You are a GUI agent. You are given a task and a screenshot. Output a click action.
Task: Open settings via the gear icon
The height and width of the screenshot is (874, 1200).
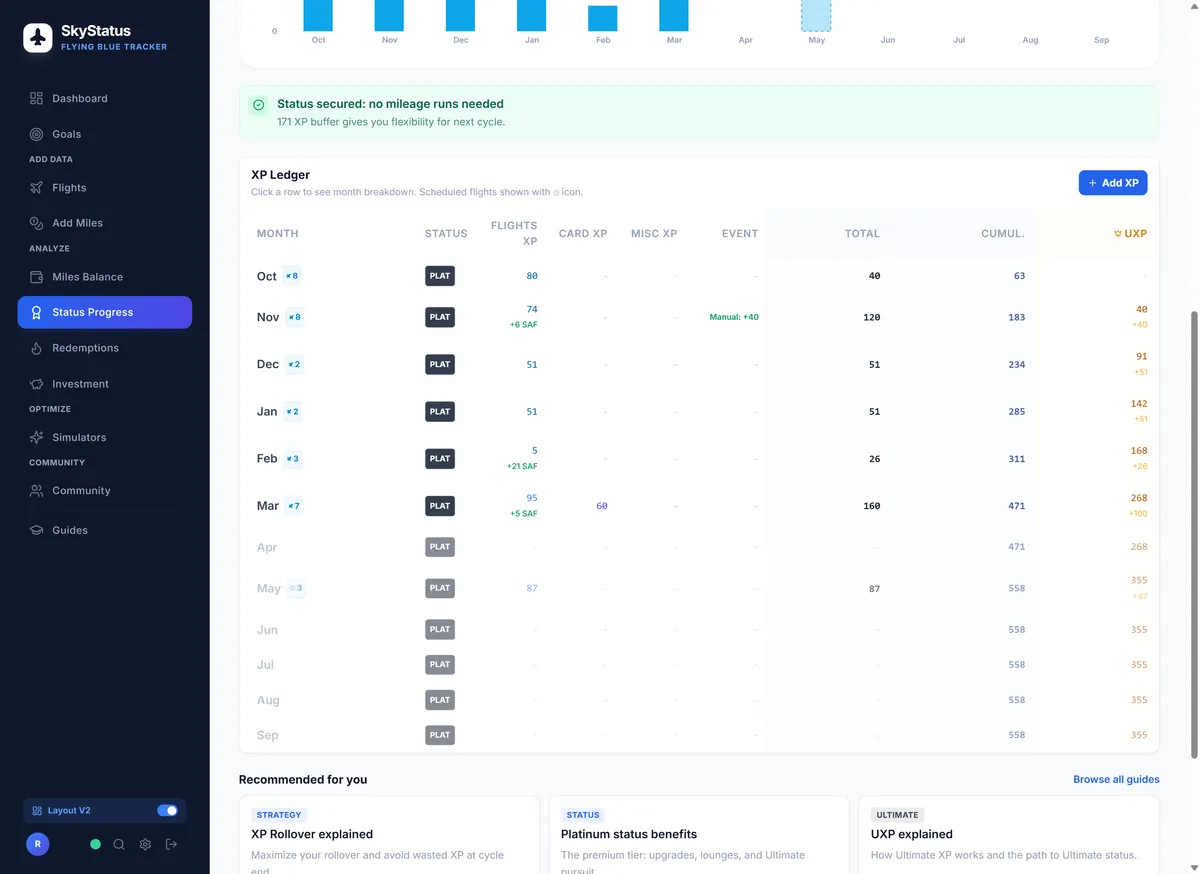click(x=145, y=844)
